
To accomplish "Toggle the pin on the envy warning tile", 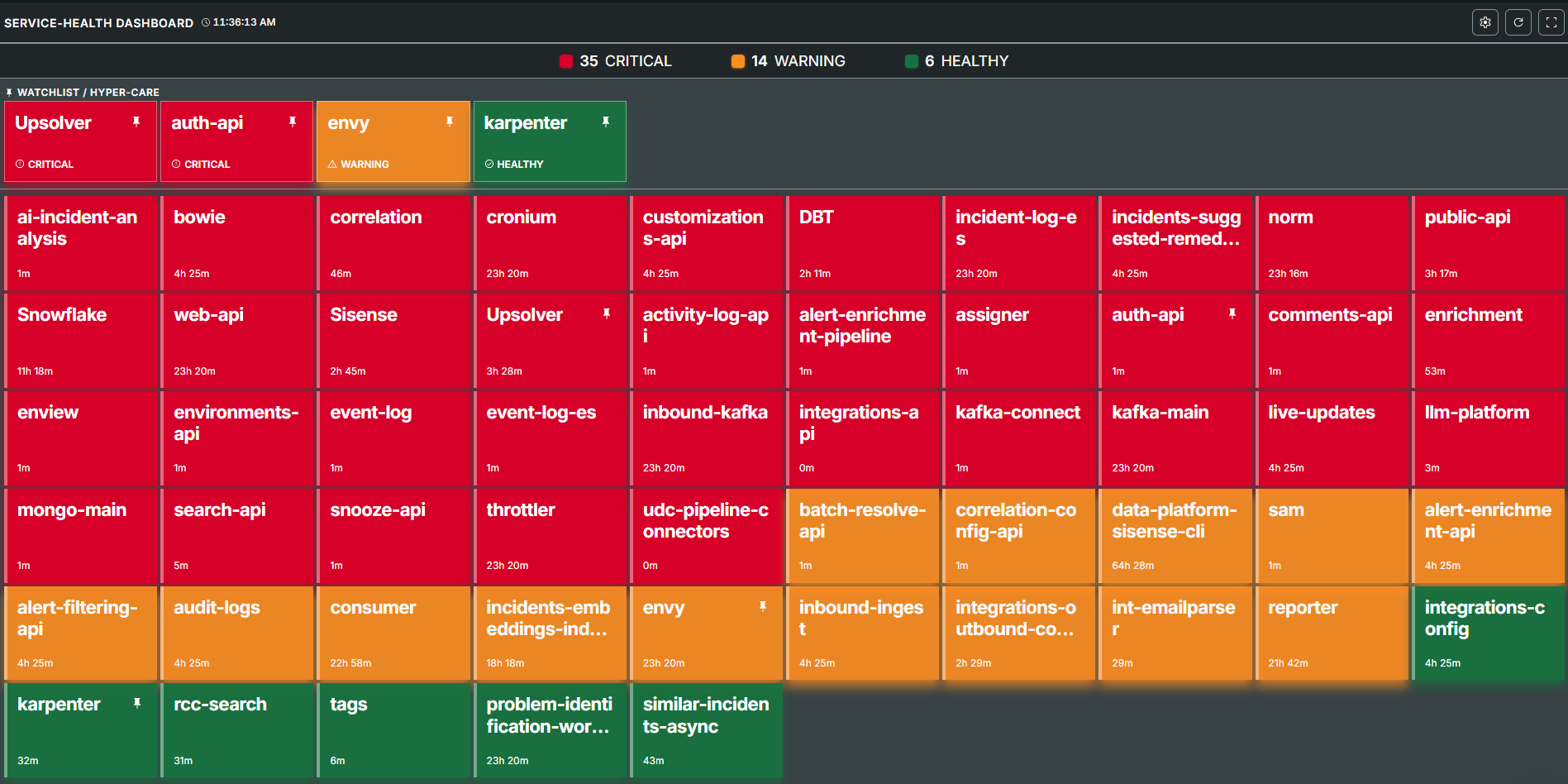I will [x=761, y=607].
